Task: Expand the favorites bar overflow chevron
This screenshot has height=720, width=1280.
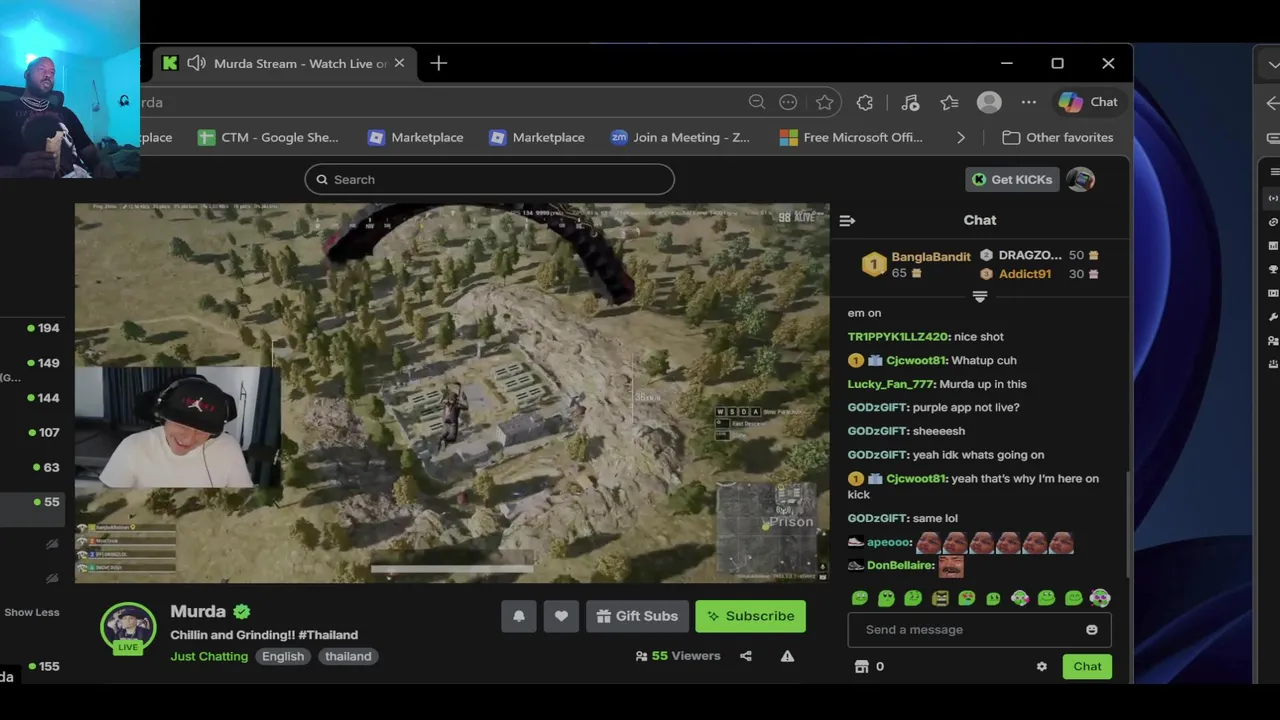Action: (961, 138)
